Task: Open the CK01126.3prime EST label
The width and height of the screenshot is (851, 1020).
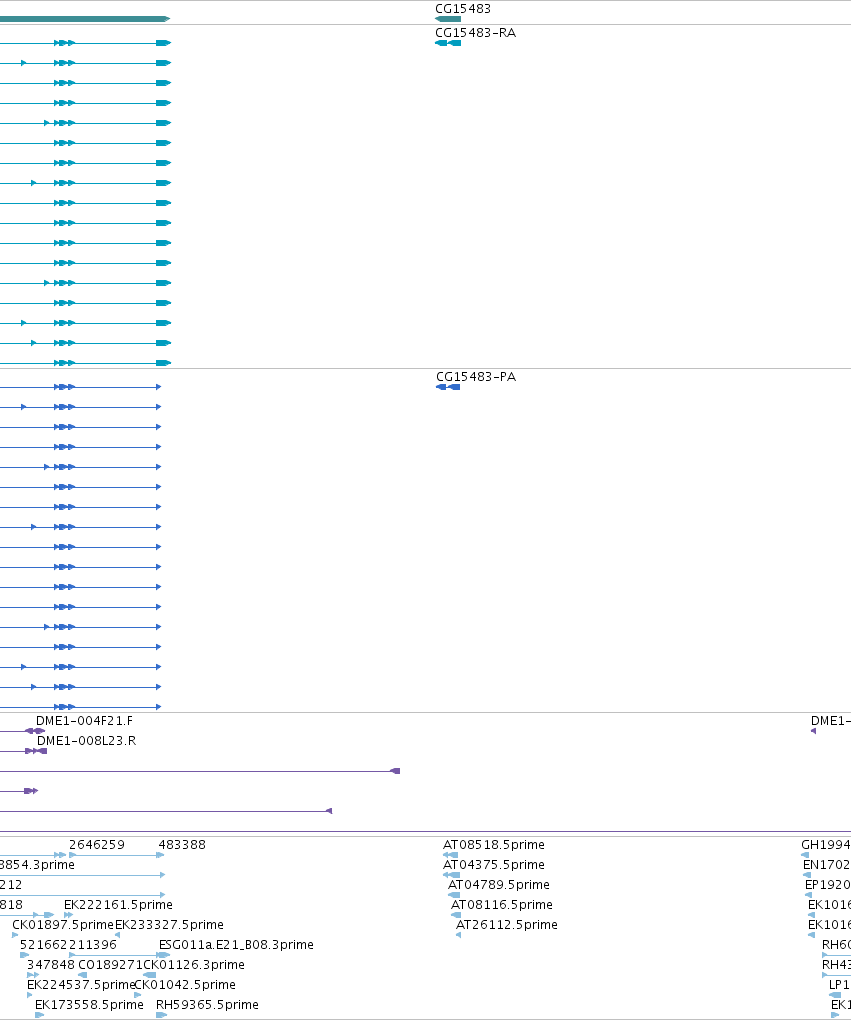Action: [194, 965]
